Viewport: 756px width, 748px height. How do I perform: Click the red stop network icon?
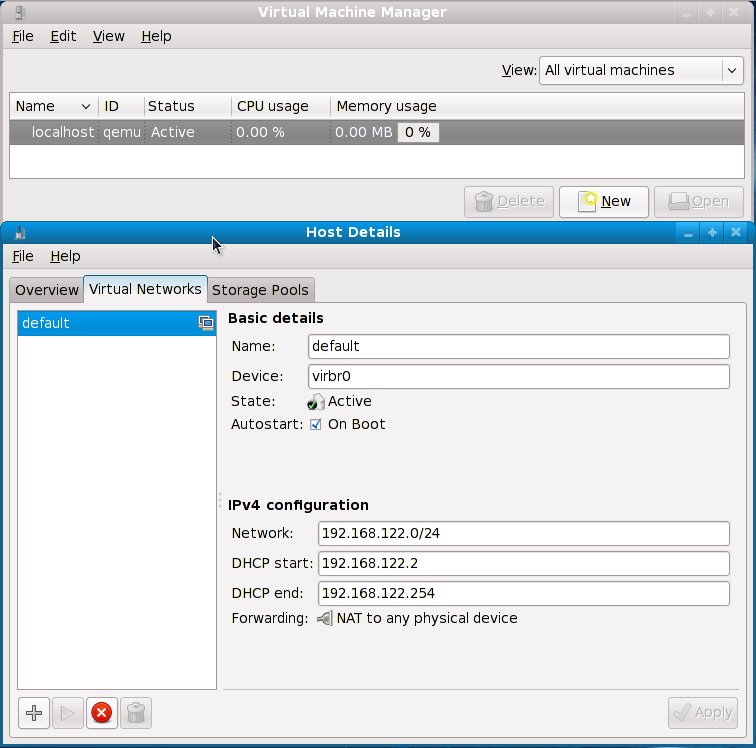102,713
